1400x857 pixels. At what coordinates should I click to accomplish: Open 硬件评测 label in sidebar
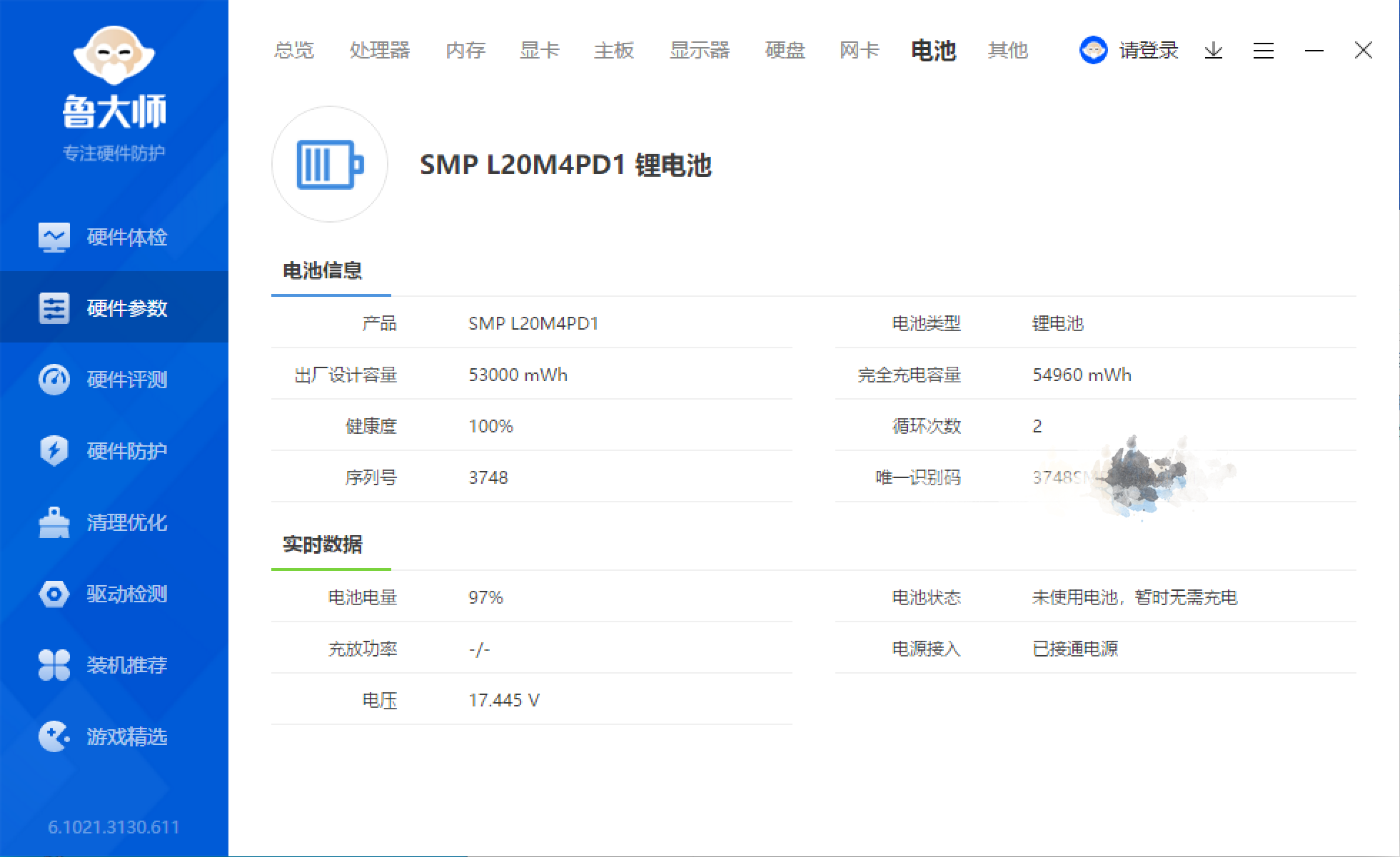(x=127, y=380)
